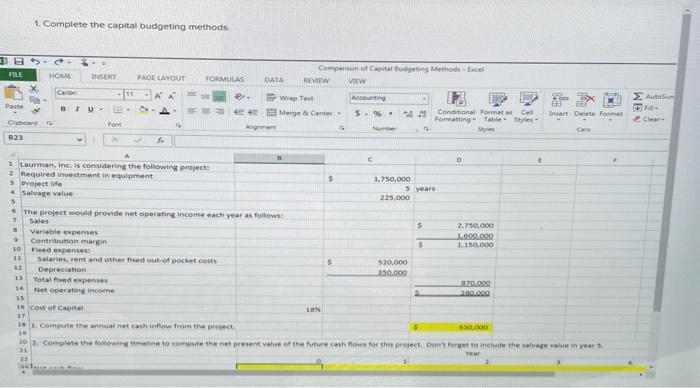Image resolution: width=700 pixels, height=388 pixels.
Task: Open Format as Table gallery
Action: [496, 107]
